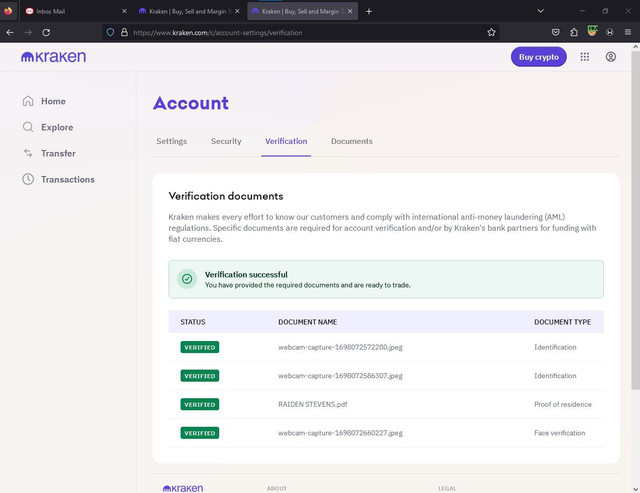The image size is (640, 493).
Task: Click the Transactions clock icon
Action: (28, 179)
